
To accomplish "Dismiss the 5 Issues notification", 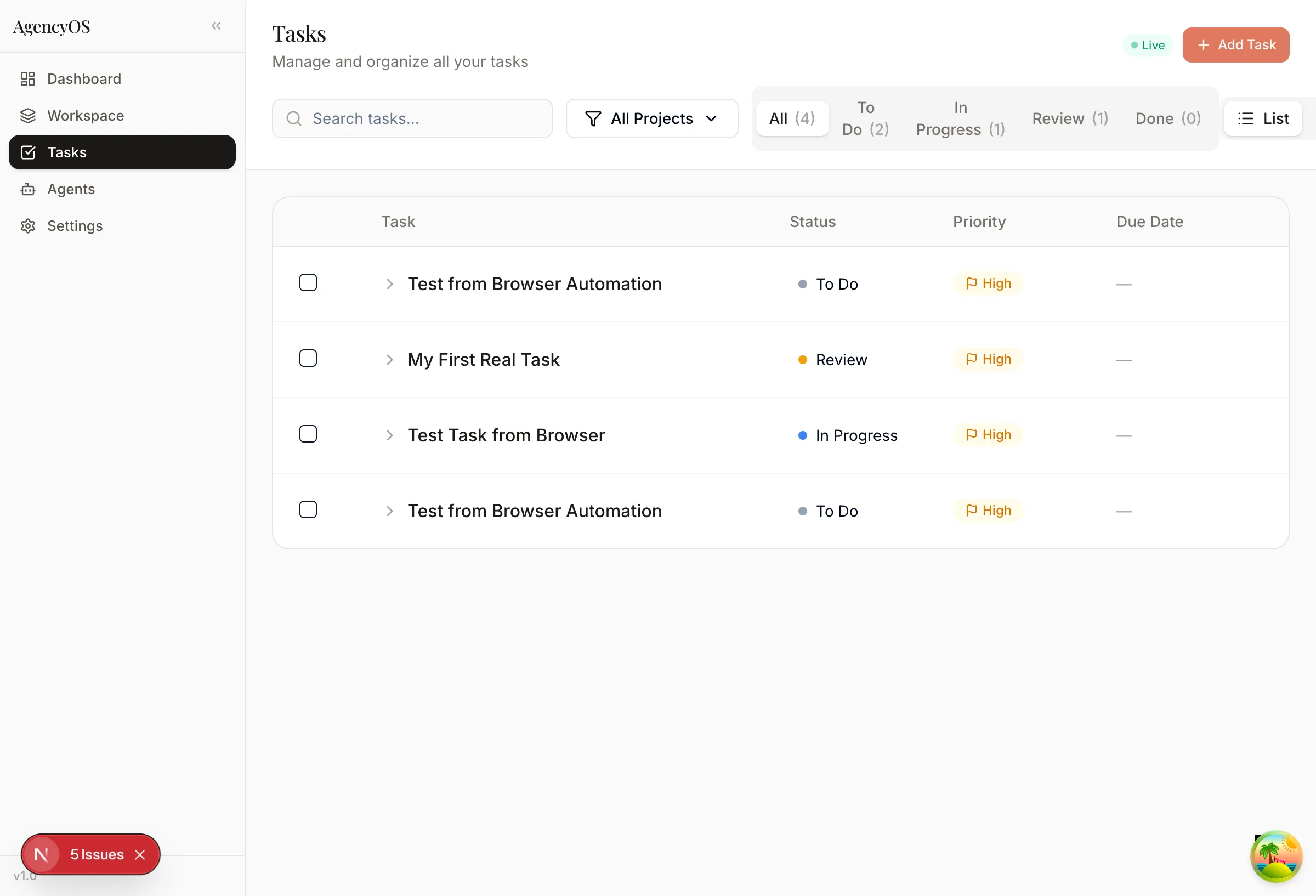I will [141, 855].
